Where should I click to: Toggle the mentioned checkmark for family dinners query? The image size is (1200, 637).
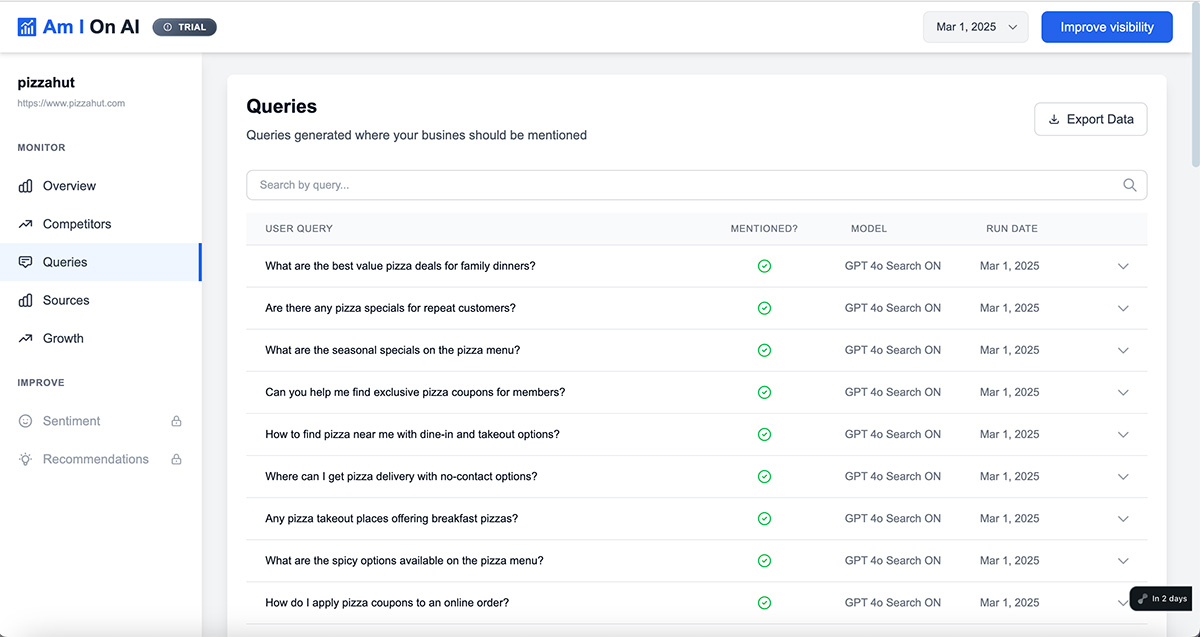pyautogui.click(x=764, y=266)
